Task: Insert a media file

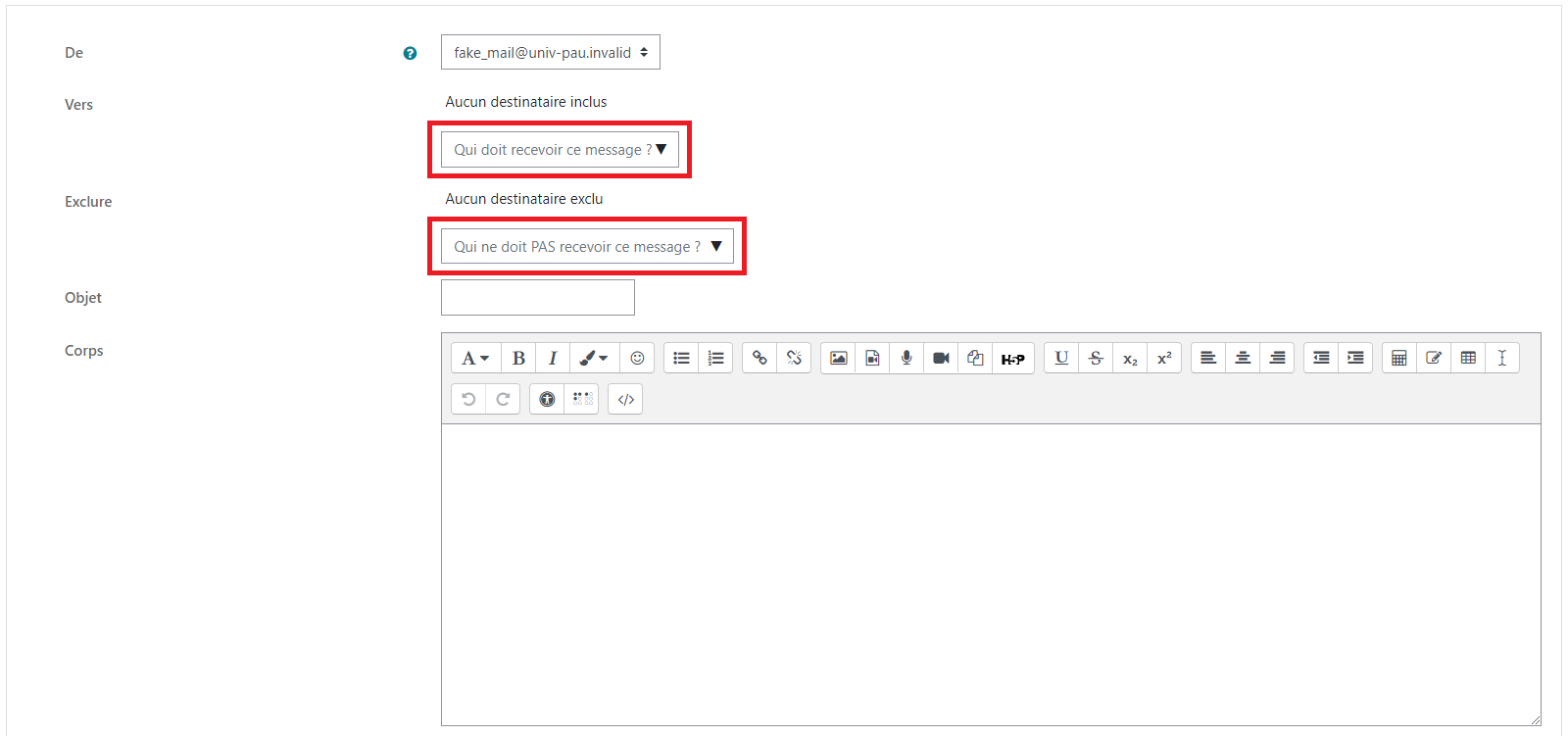Action: (x=872, y=359)
